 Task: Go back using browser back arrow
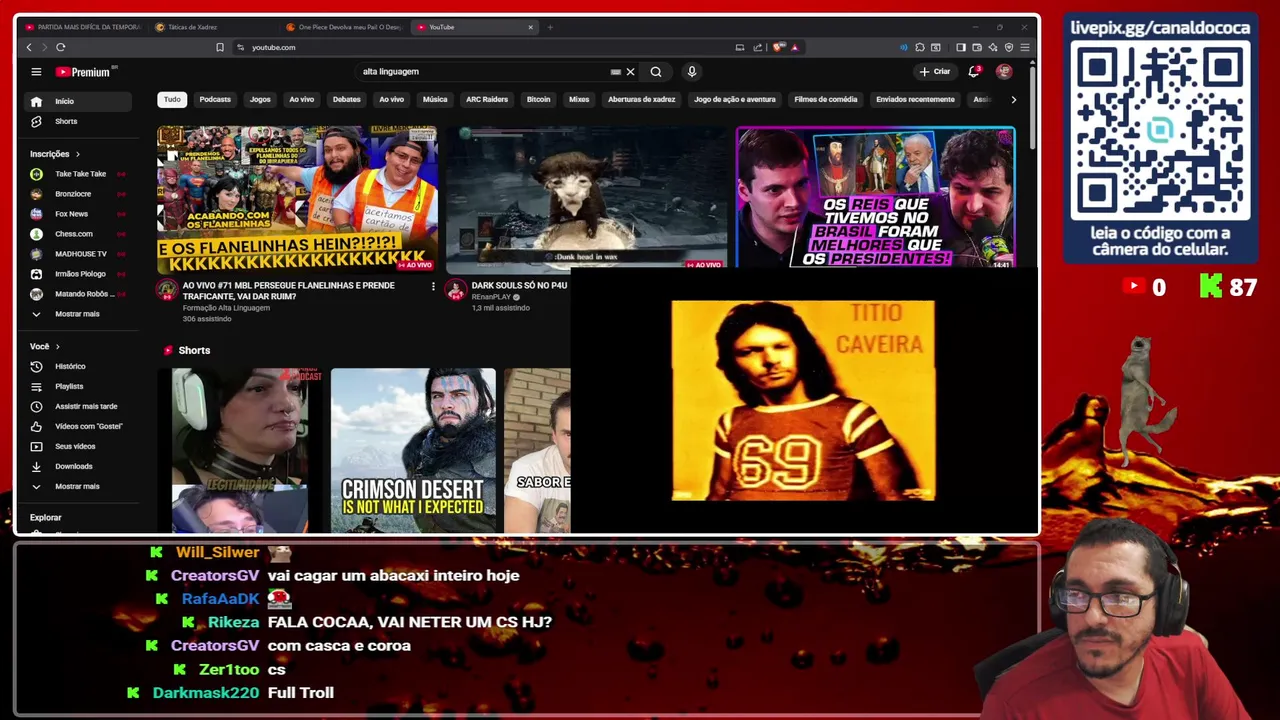pos(29,47)
